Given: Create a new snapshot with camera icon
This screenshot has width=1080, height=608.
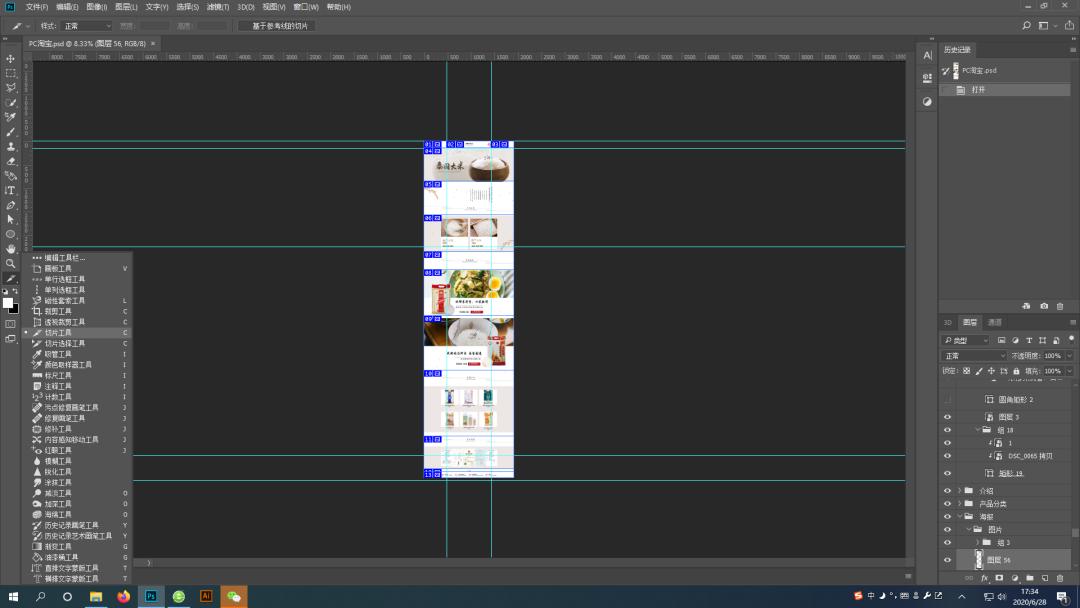Looking at the screenshot, I should (x=1044, y=306).
